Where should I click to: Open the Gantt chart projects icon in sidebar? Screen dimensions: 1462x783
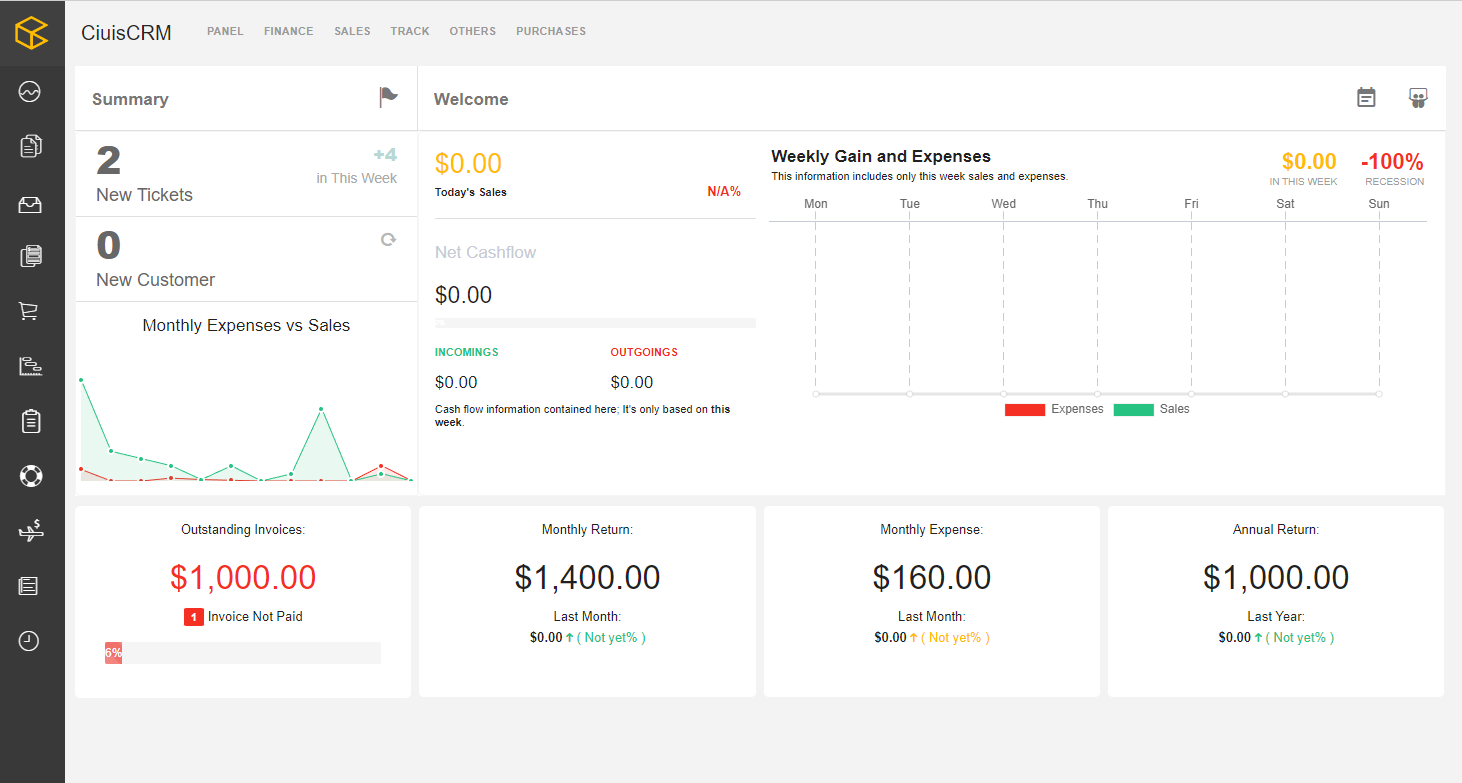30,365
